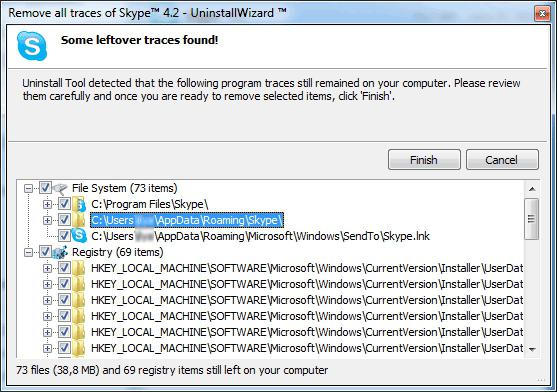
Task: Click the Skype.lnk shortcut icon
Action: pos(79,236)
